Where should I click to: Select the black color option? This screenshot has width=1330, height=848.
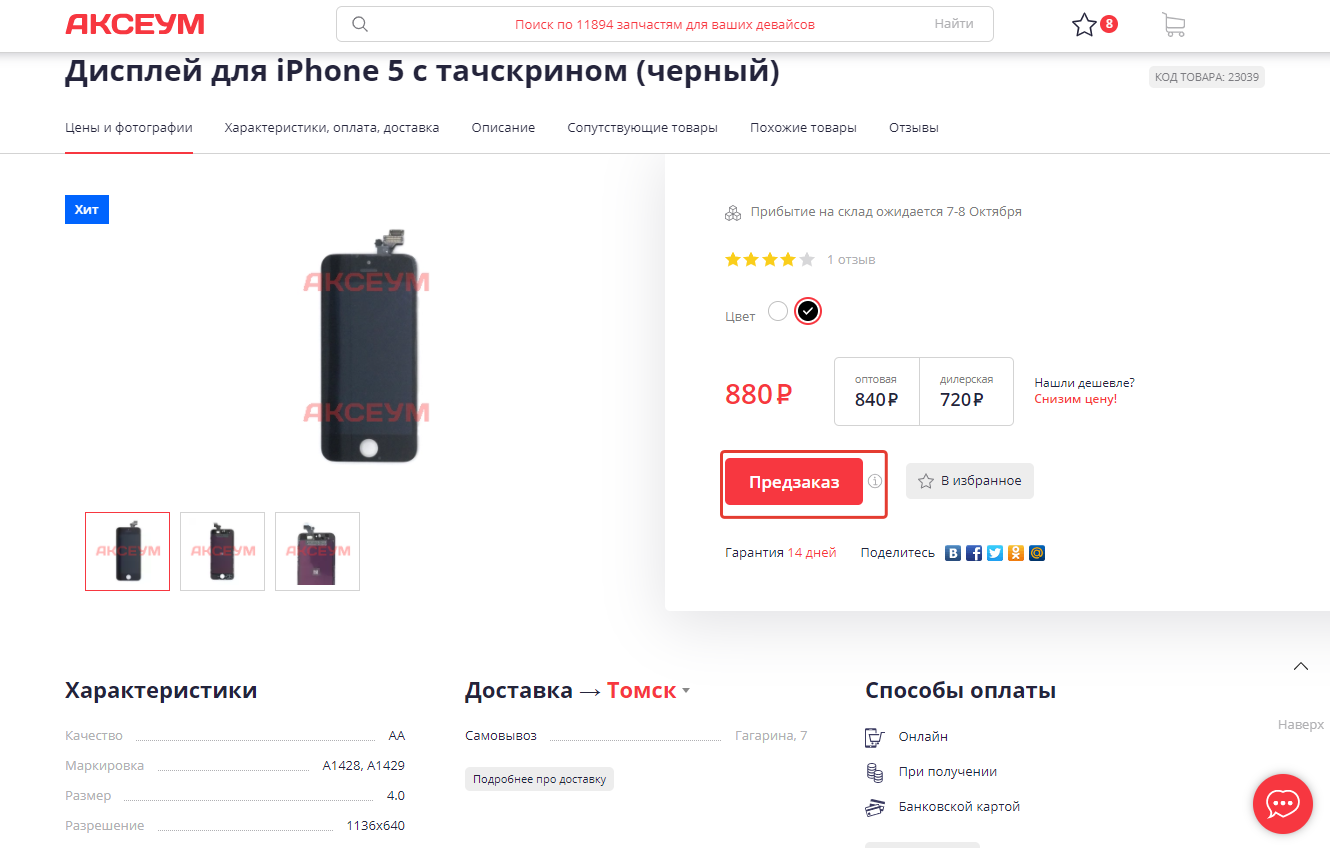click(808, 311)
